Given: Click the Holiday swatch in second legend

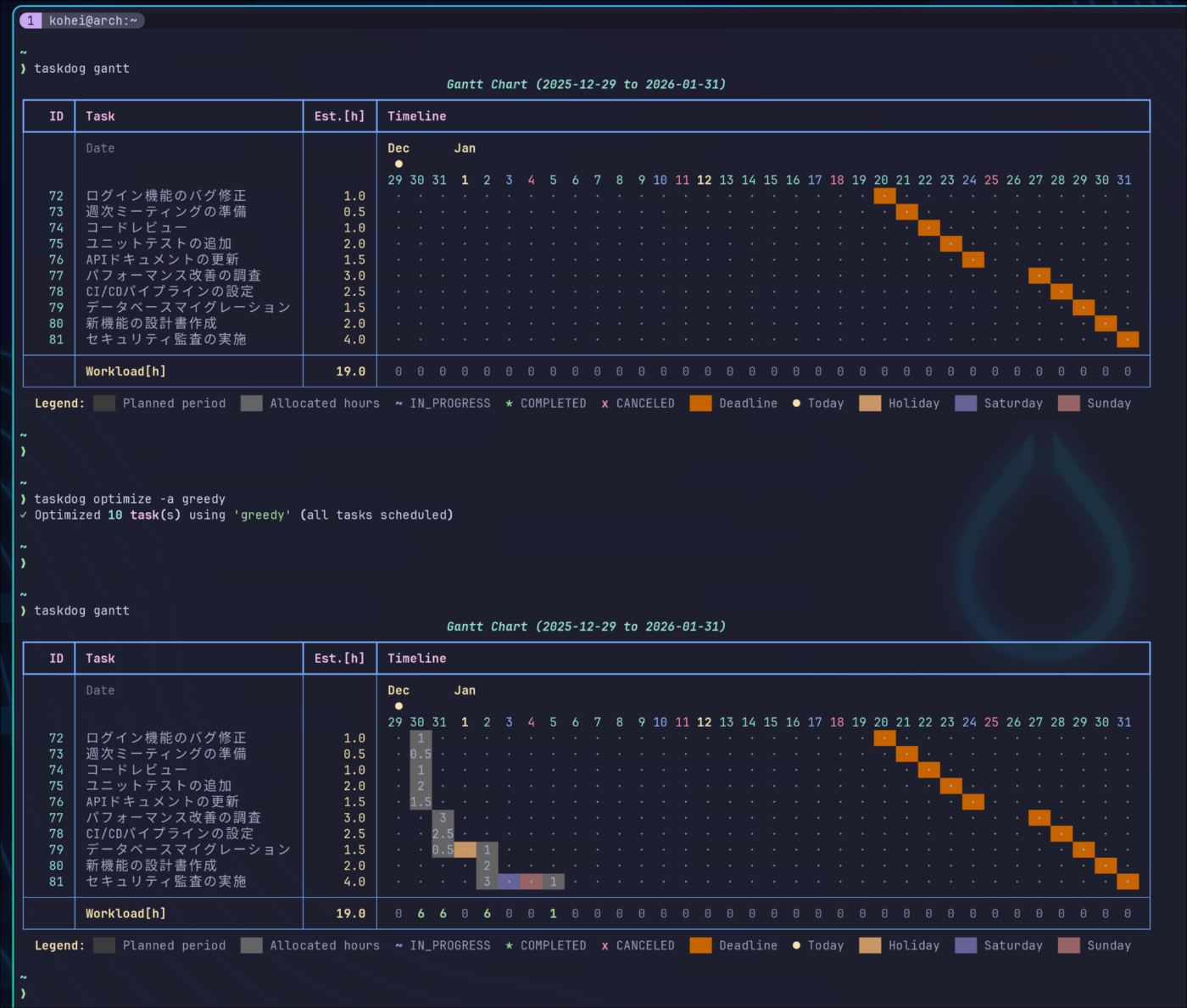Looking at the screenshot, I should coord(870,945).
